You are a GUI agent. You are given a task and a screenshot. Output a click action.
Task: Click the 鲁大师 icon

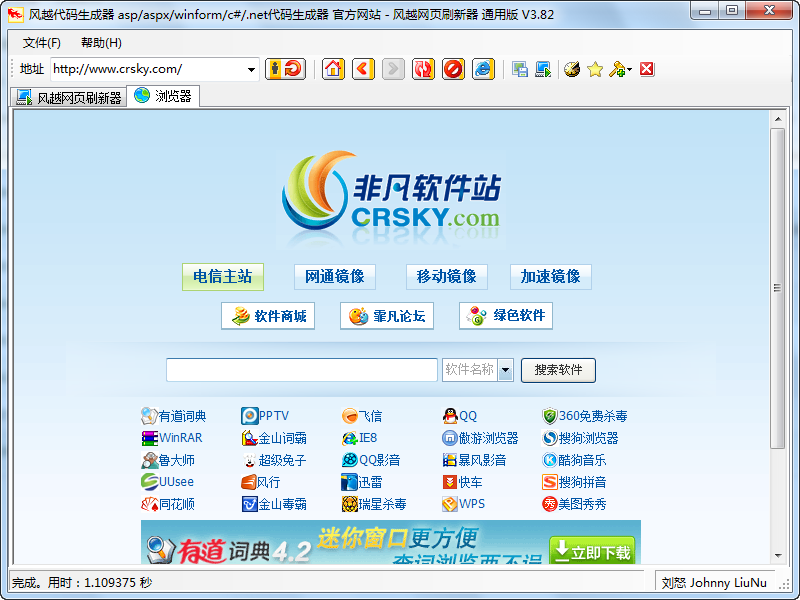149,460
